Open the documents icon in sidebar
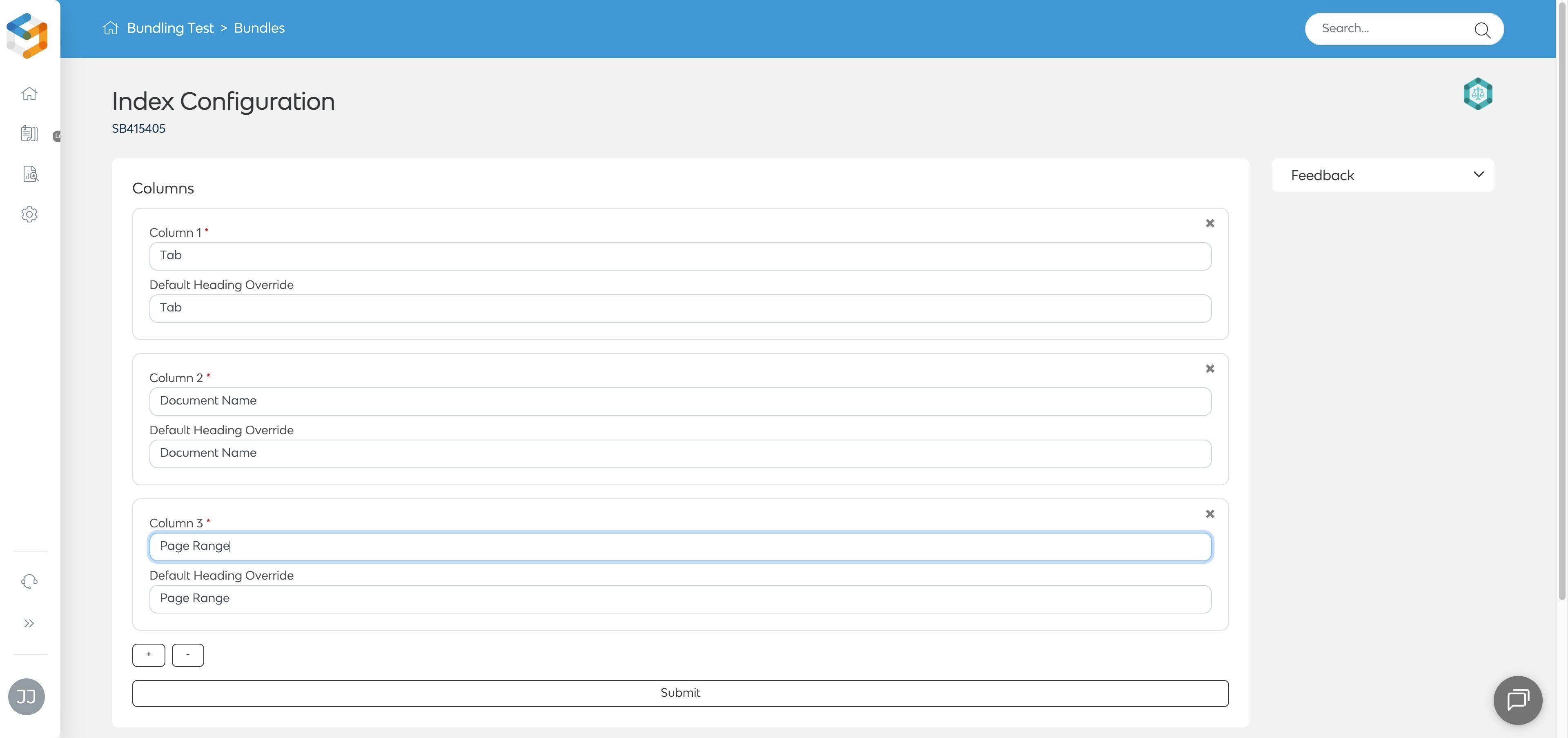The width and height of the screenshot is (1568, 738). tap(29, 134)
